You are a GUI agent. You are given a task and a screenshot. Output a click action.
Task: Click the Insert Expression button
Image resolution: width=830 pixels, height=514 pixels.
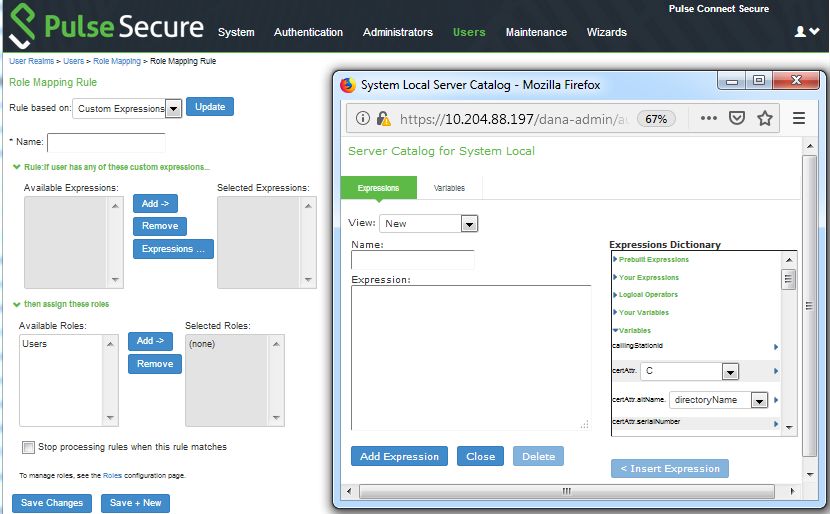click(x=670, y=468)
